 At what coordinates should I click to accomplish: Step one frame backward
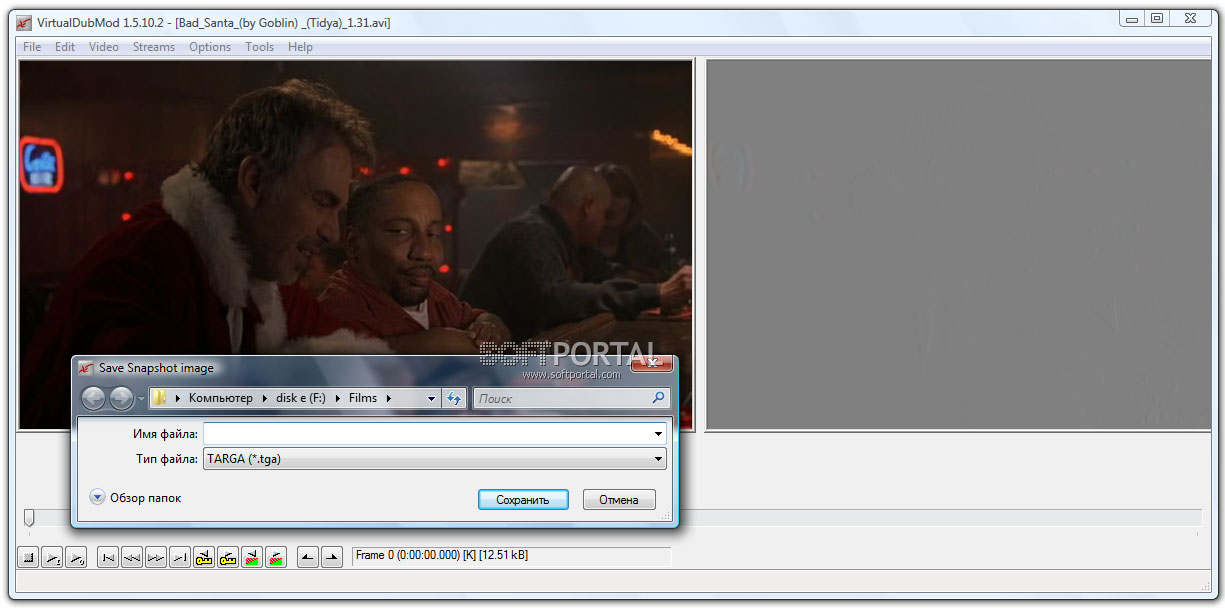[x=132, y=558]
